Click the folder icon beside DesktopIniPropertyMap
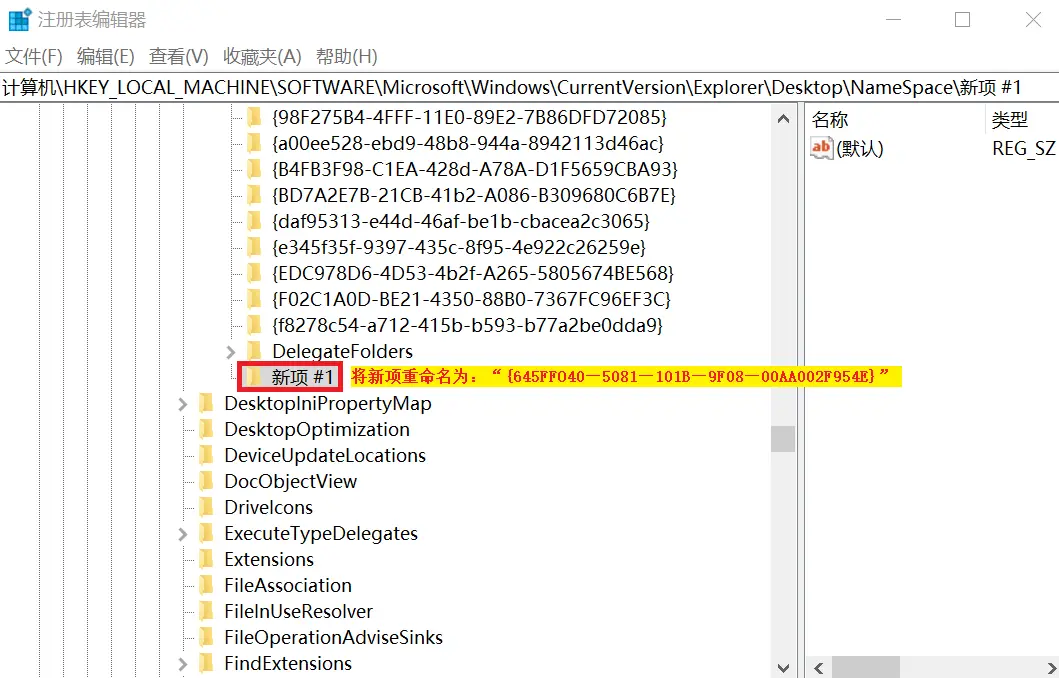Viewport: 1059px width, 678px height. tap(207, 403)
